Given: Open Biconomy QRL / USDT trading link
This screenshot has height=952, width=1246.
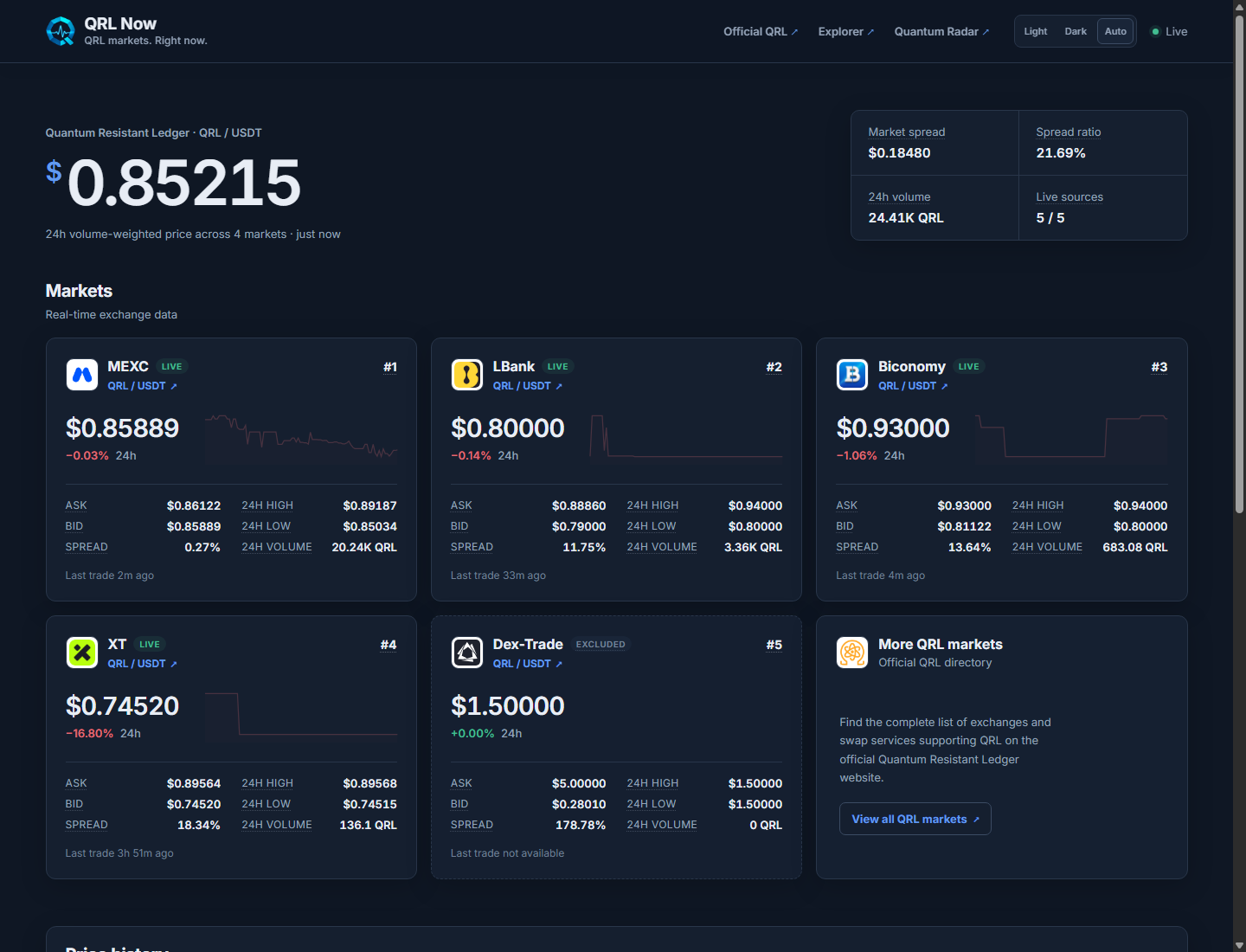Looking at the screenshot, I should click(913, 386).
